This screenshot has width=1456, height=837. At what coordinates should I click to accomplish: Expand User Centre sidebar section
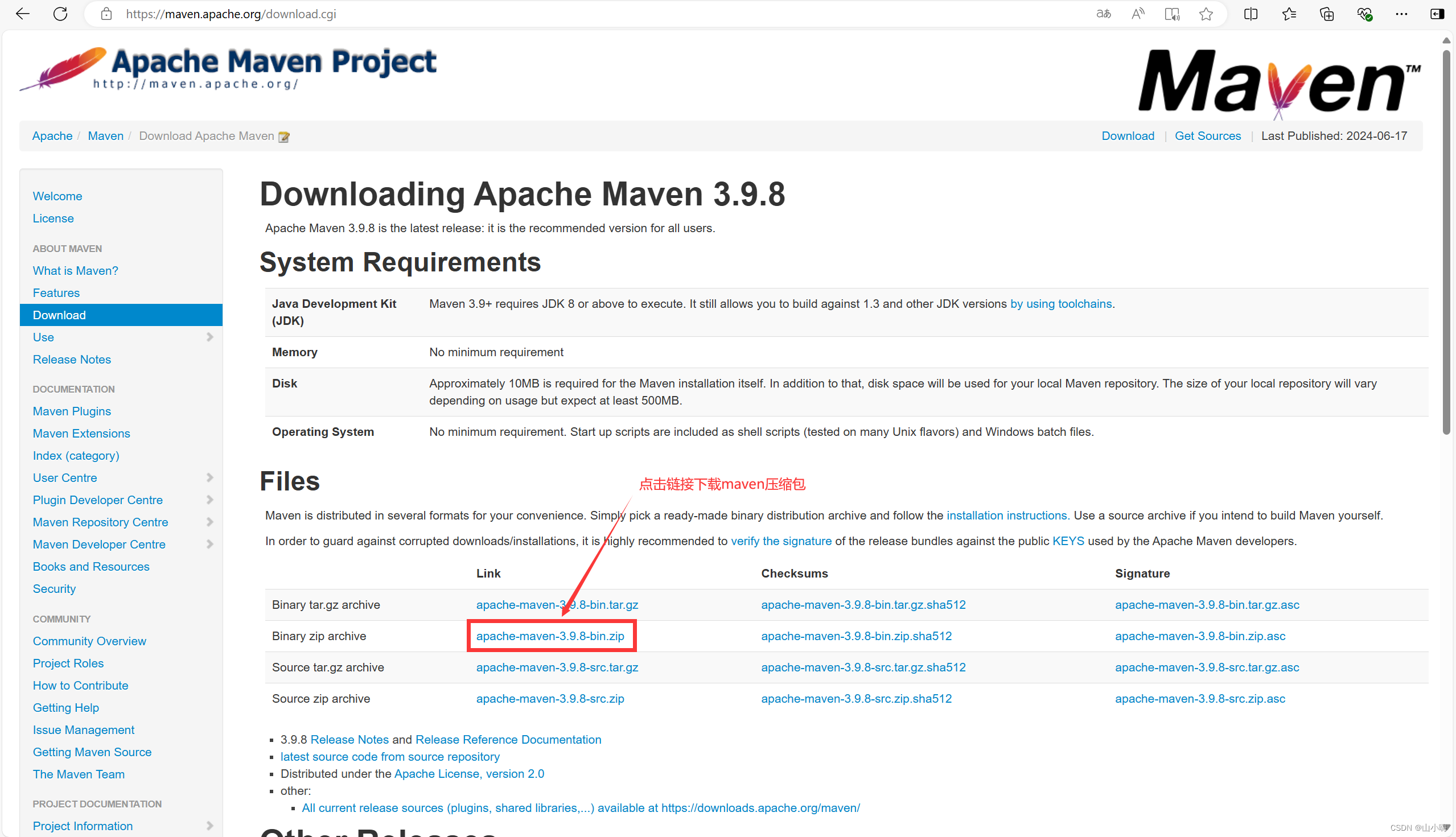(209, 478)
